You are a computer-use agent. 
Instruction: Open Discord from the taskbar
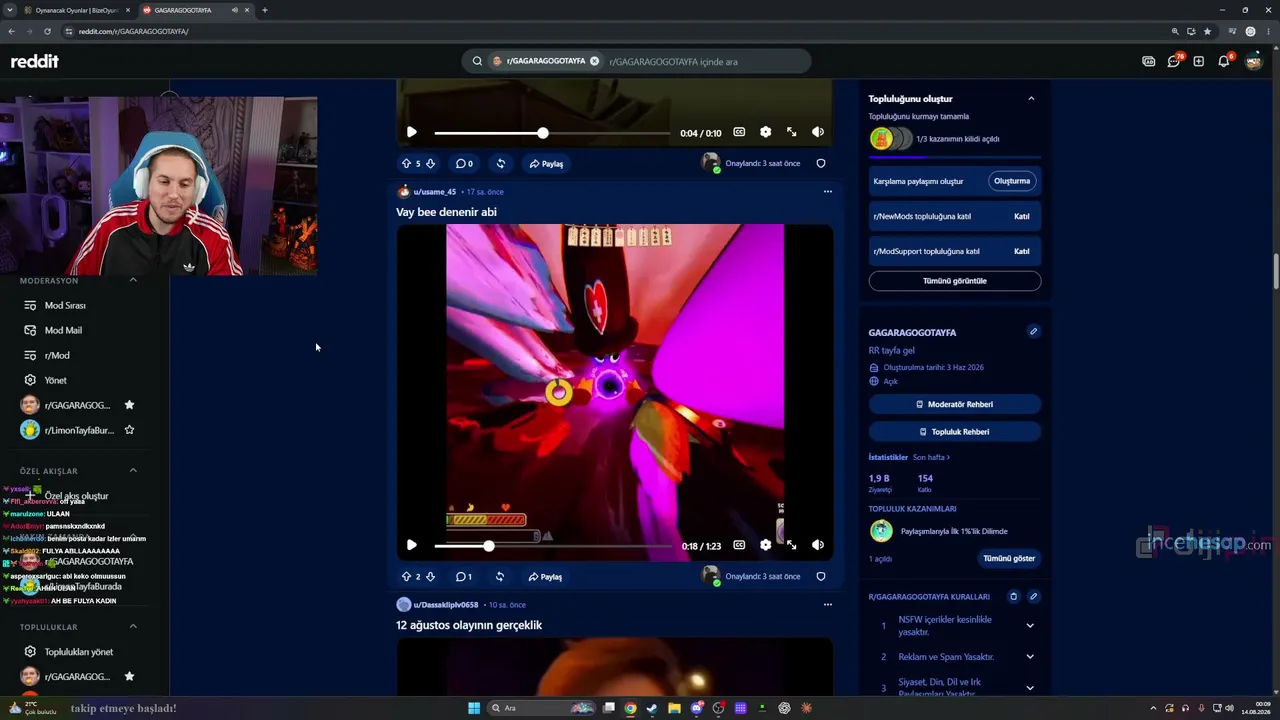tap(696, 708)
